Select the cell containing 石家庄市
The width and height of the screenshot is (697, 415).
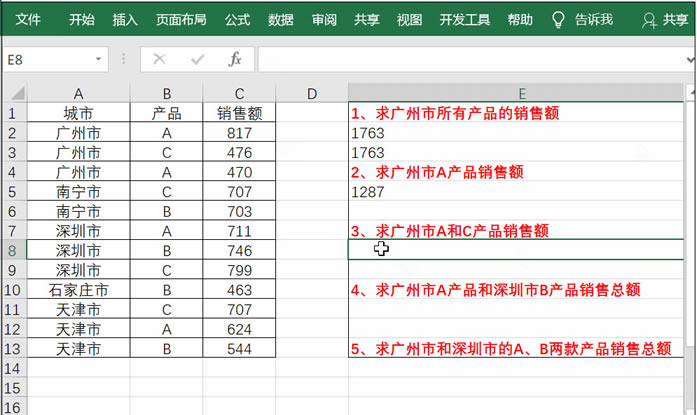[77, 290]
